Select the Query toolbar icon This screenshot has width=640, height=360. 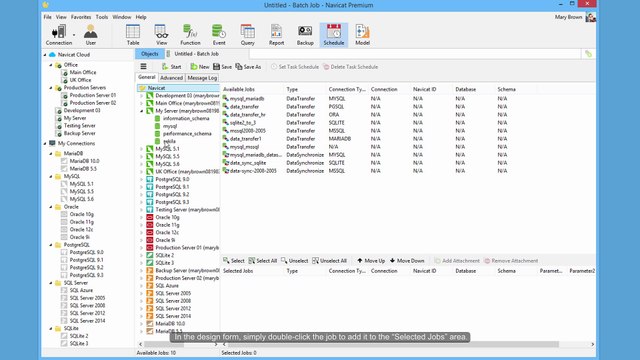coord(247,35)
